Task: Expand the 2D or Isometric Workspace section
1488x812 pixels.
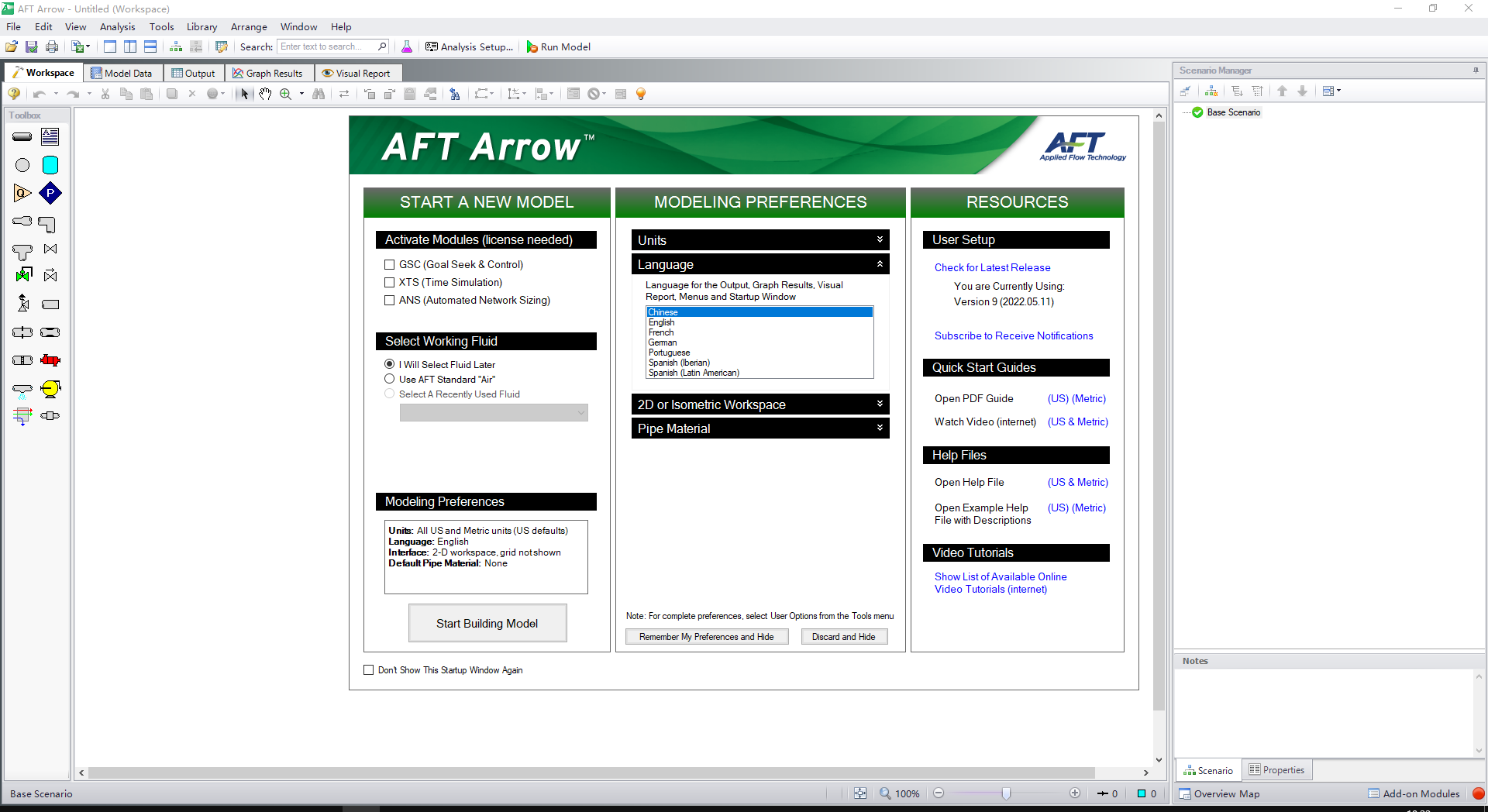Action: [760, 404]
